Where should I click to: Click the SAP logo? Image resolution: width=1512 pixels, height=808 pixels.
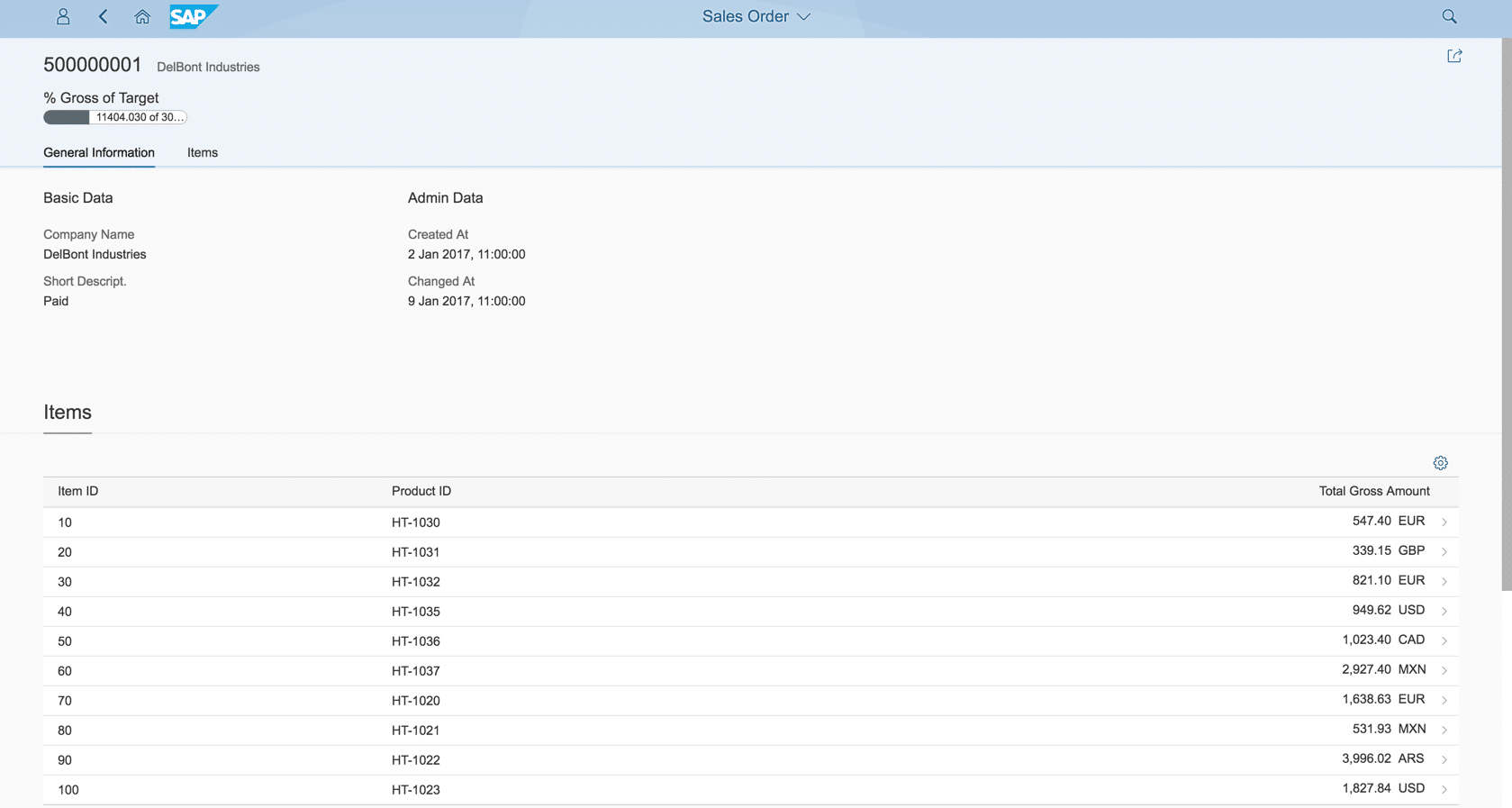(x=193, y=16)
